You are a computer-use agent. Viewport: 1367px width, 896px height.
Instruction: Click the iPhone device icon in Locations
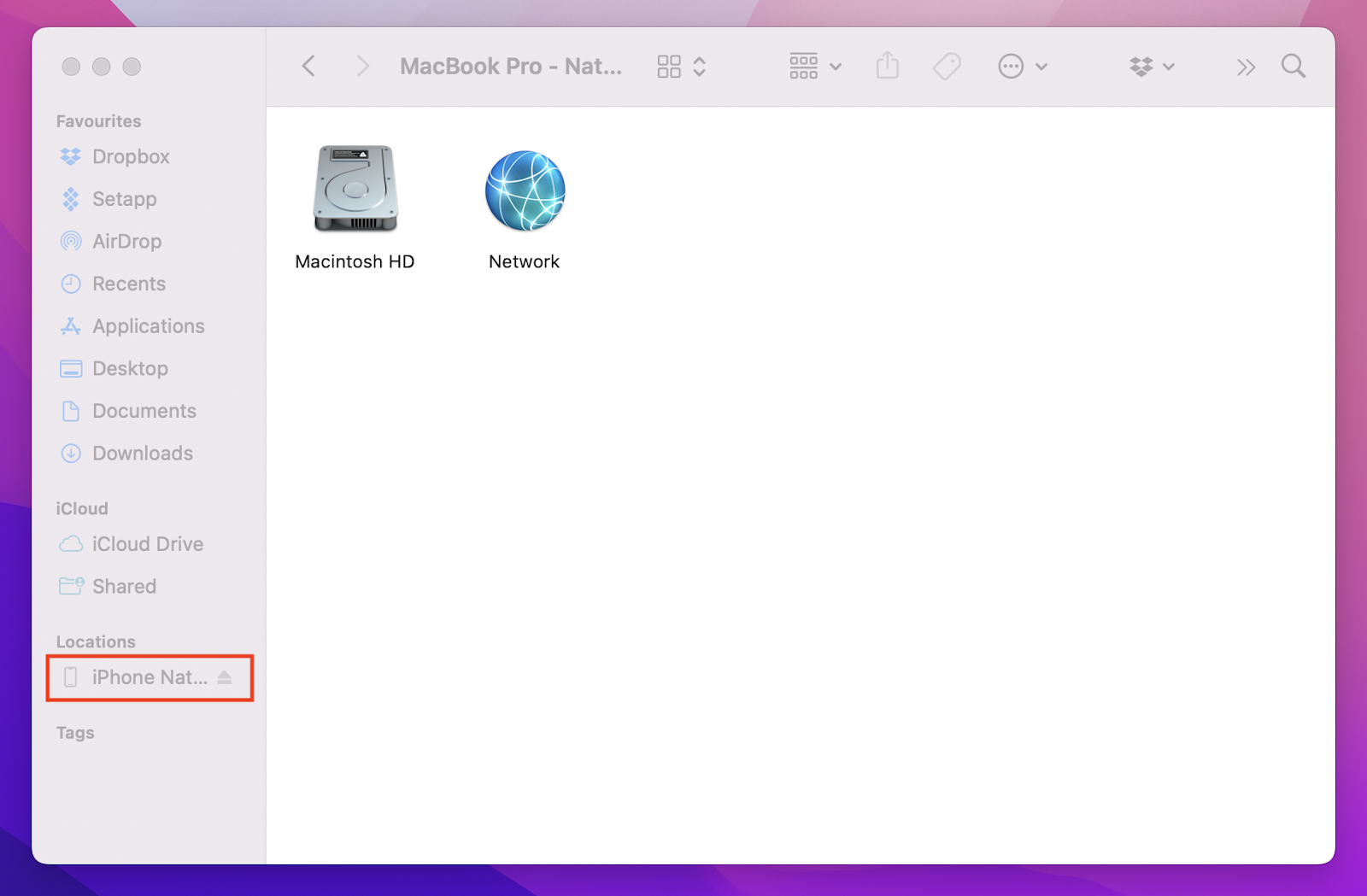tap(71, 677)
